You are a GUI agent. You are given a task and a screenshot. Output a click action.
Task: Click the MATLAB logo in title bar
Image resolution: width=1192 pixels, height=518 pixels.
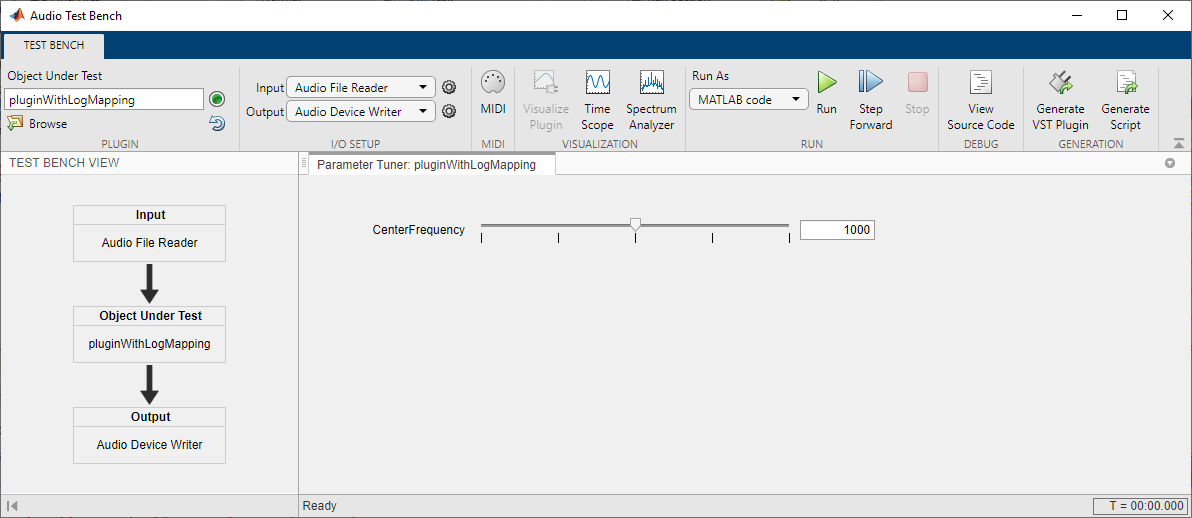[x=17, y=15]
